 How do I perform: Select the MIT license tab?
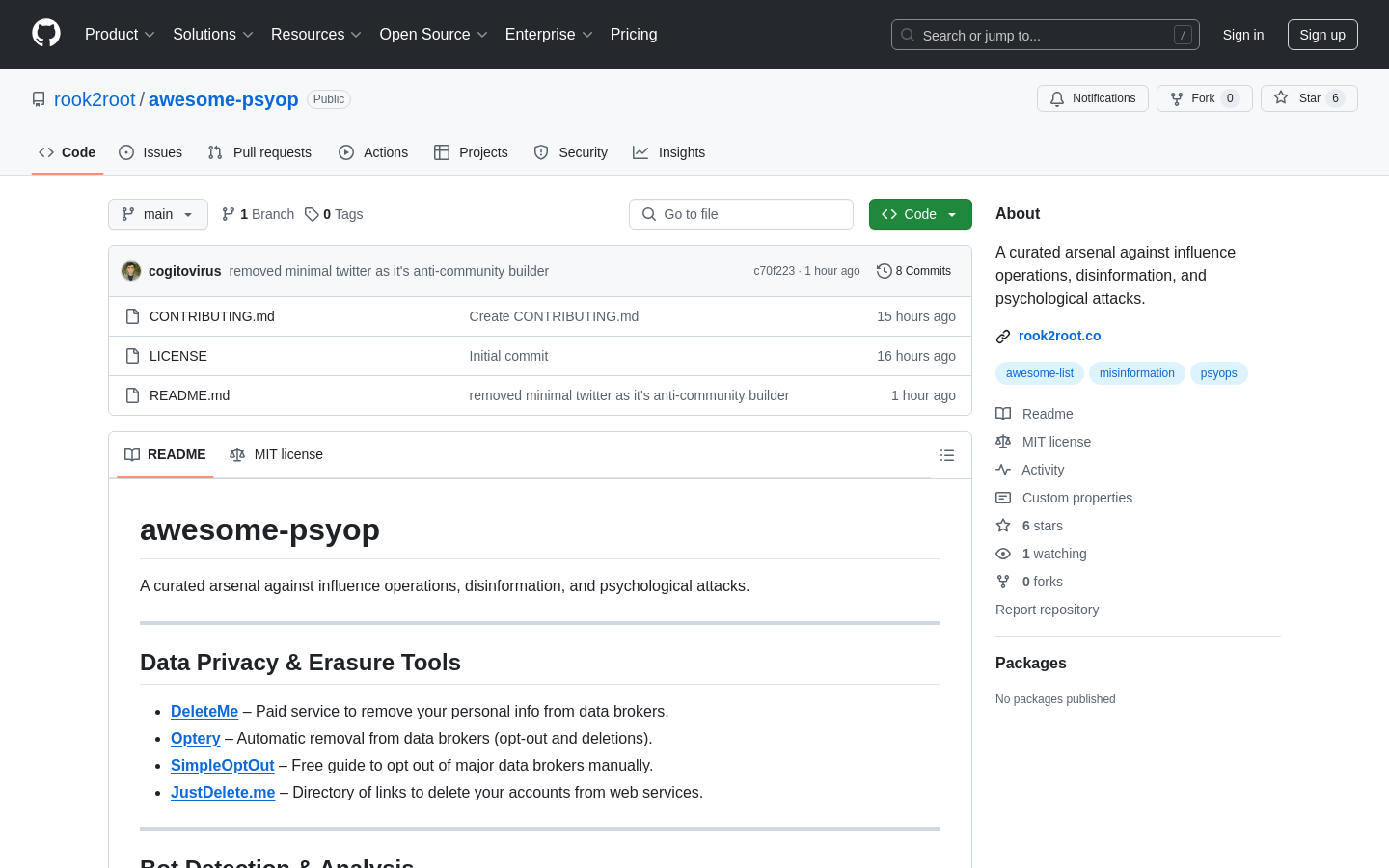[x=277, y=454]
